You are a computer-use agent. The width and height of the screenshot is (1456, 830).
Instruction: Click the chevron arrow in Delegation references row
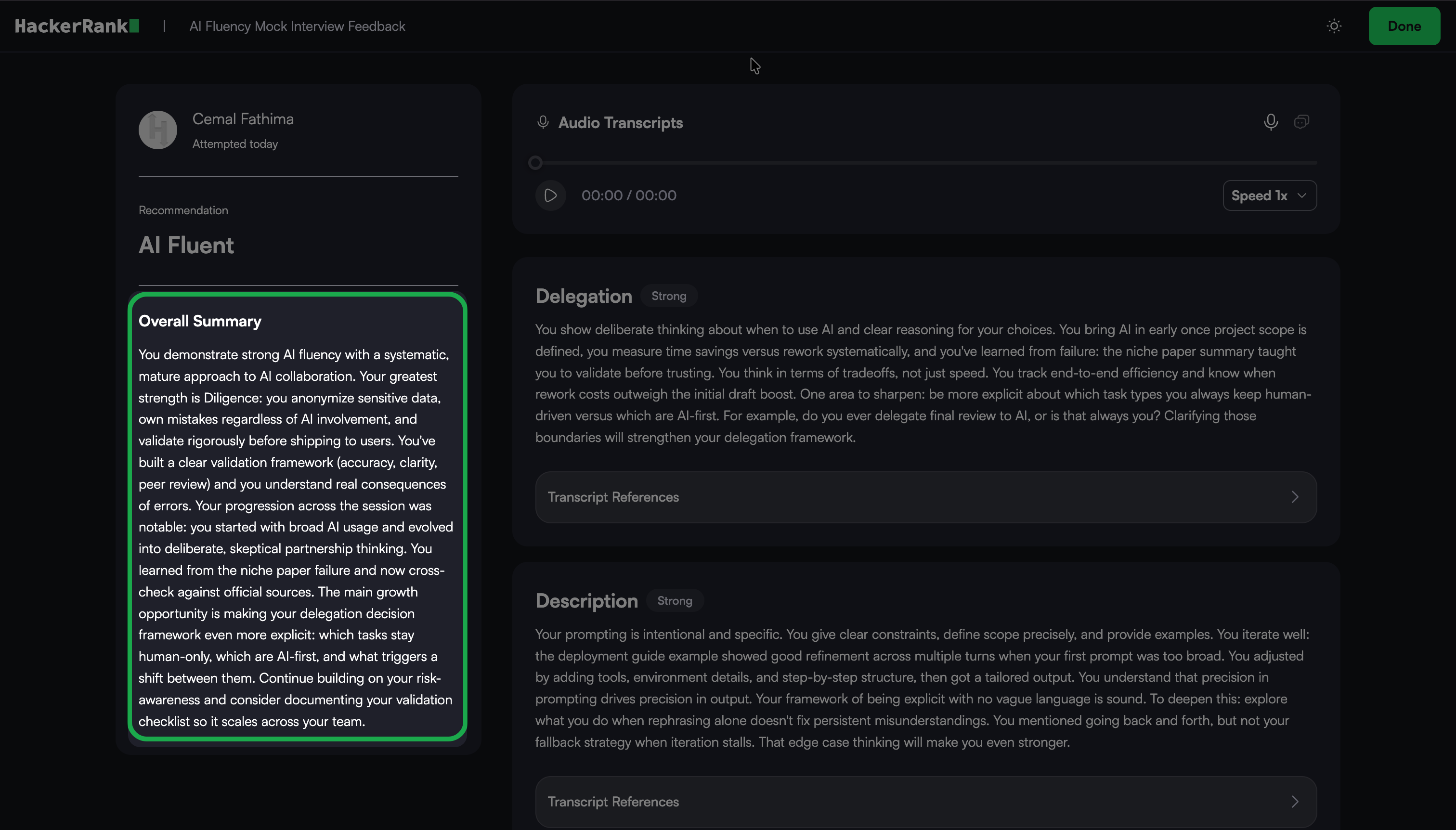pos(1295,497)
